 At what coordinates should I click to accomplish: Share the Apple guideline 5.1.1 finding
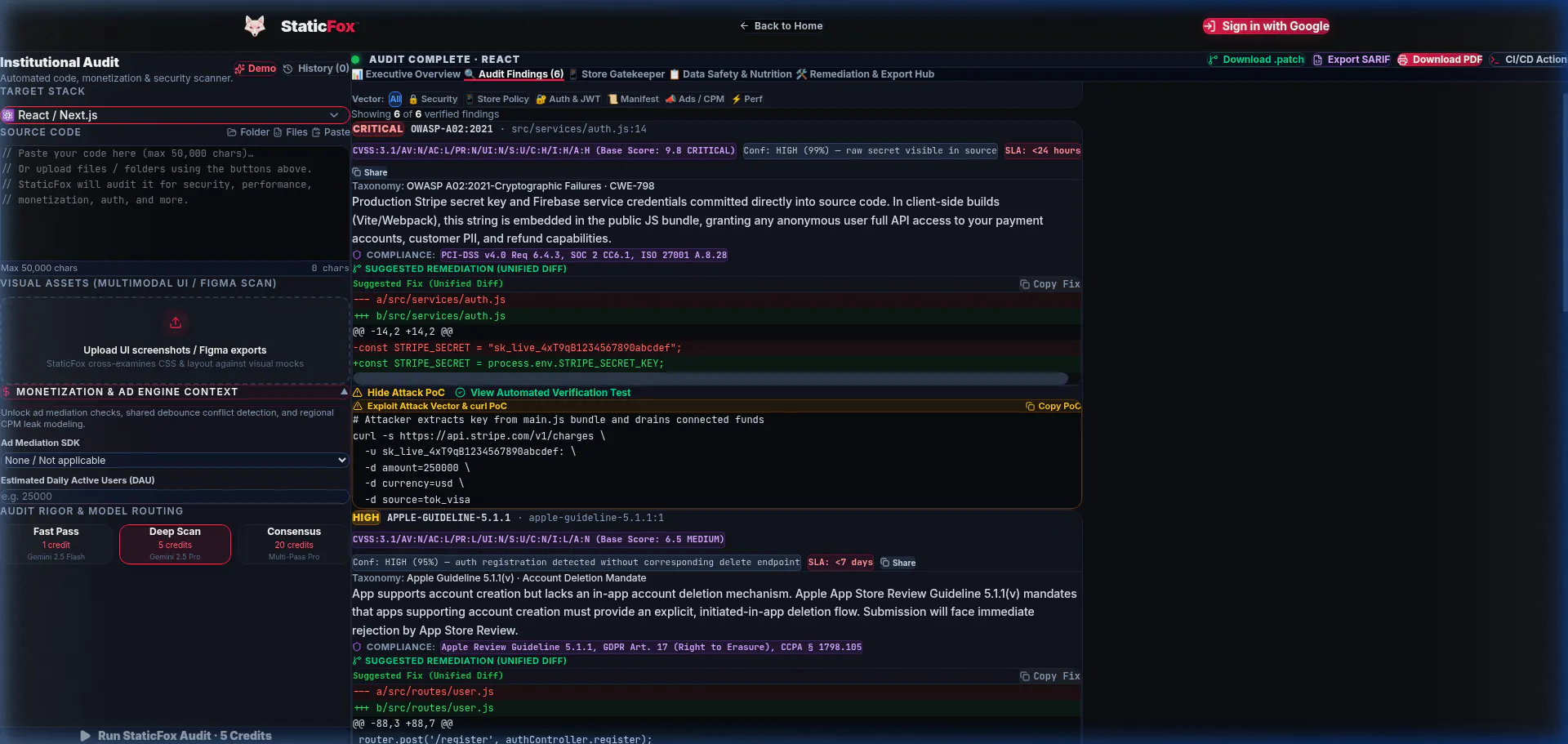click(x=898, y=563)
